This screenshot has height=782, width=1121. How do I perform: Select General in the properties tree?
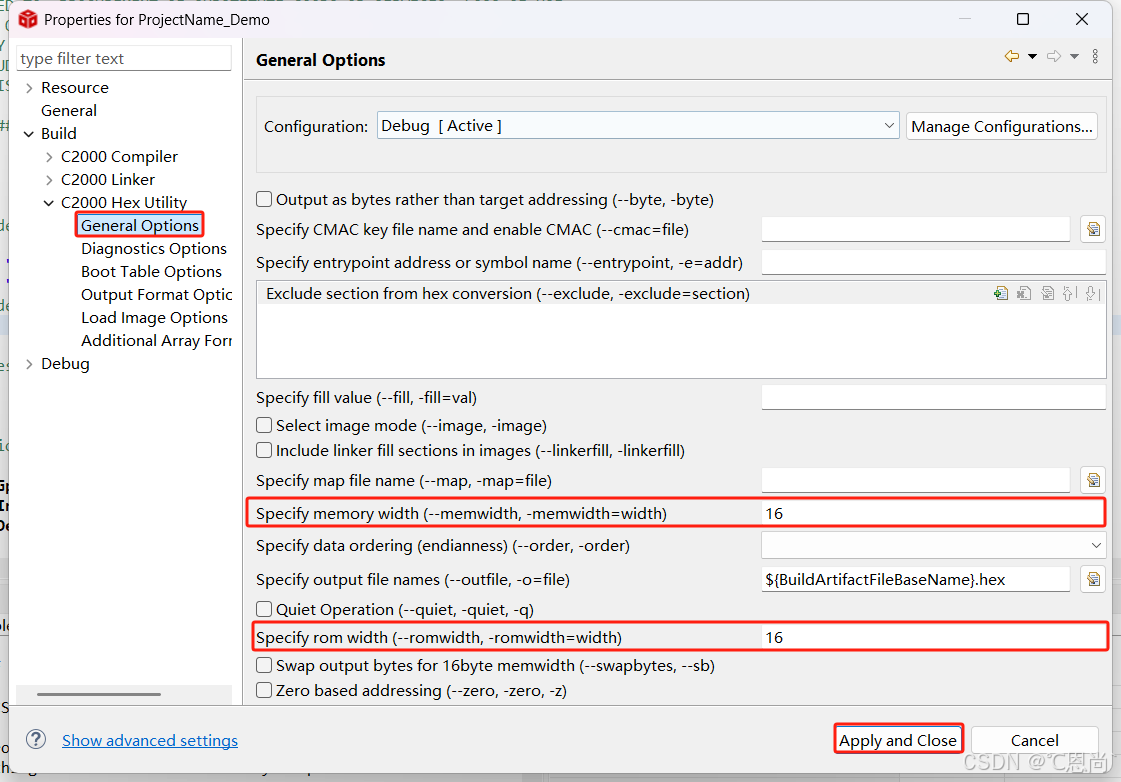click(x=69, y=111)
